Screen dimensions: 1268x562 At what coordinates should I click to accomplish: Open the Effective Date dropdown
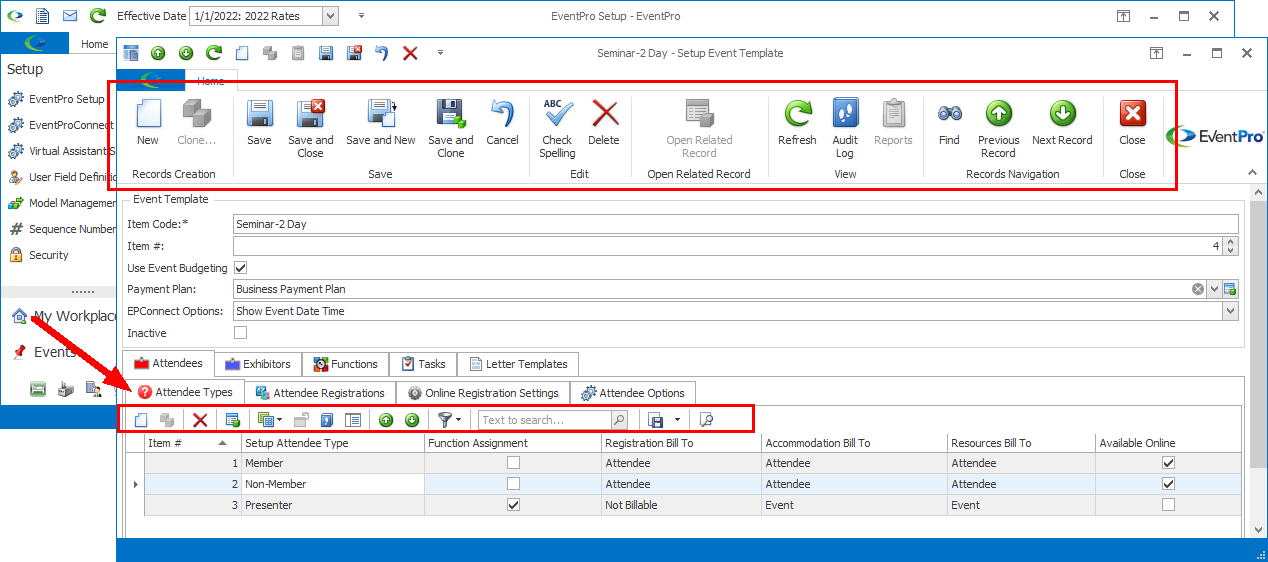(x=330, y=16)
